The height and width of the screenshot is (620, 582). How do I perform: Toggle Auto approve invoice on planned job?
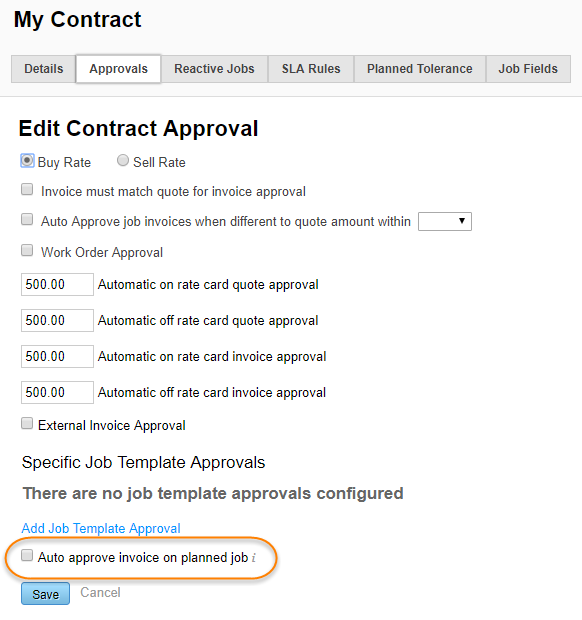(27, 555)
